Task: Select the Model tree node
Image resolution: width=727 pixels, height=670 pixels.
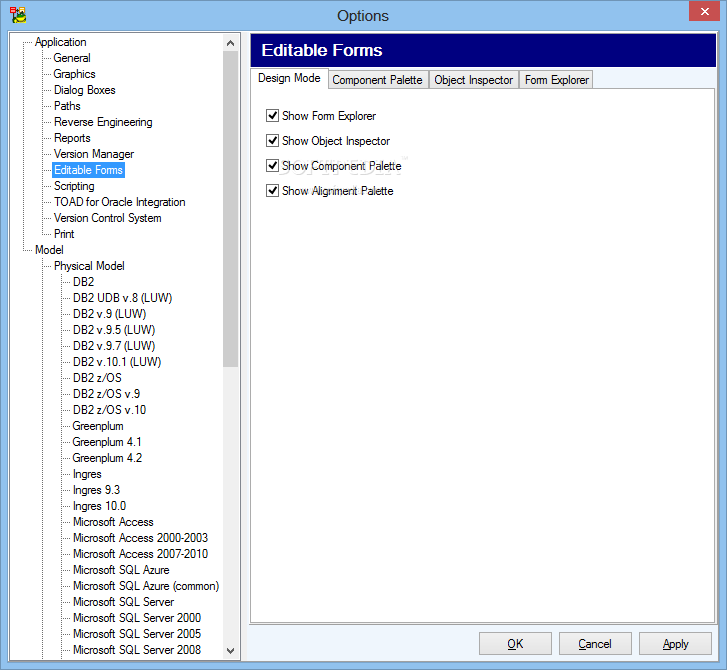Action: click(49, 250)
